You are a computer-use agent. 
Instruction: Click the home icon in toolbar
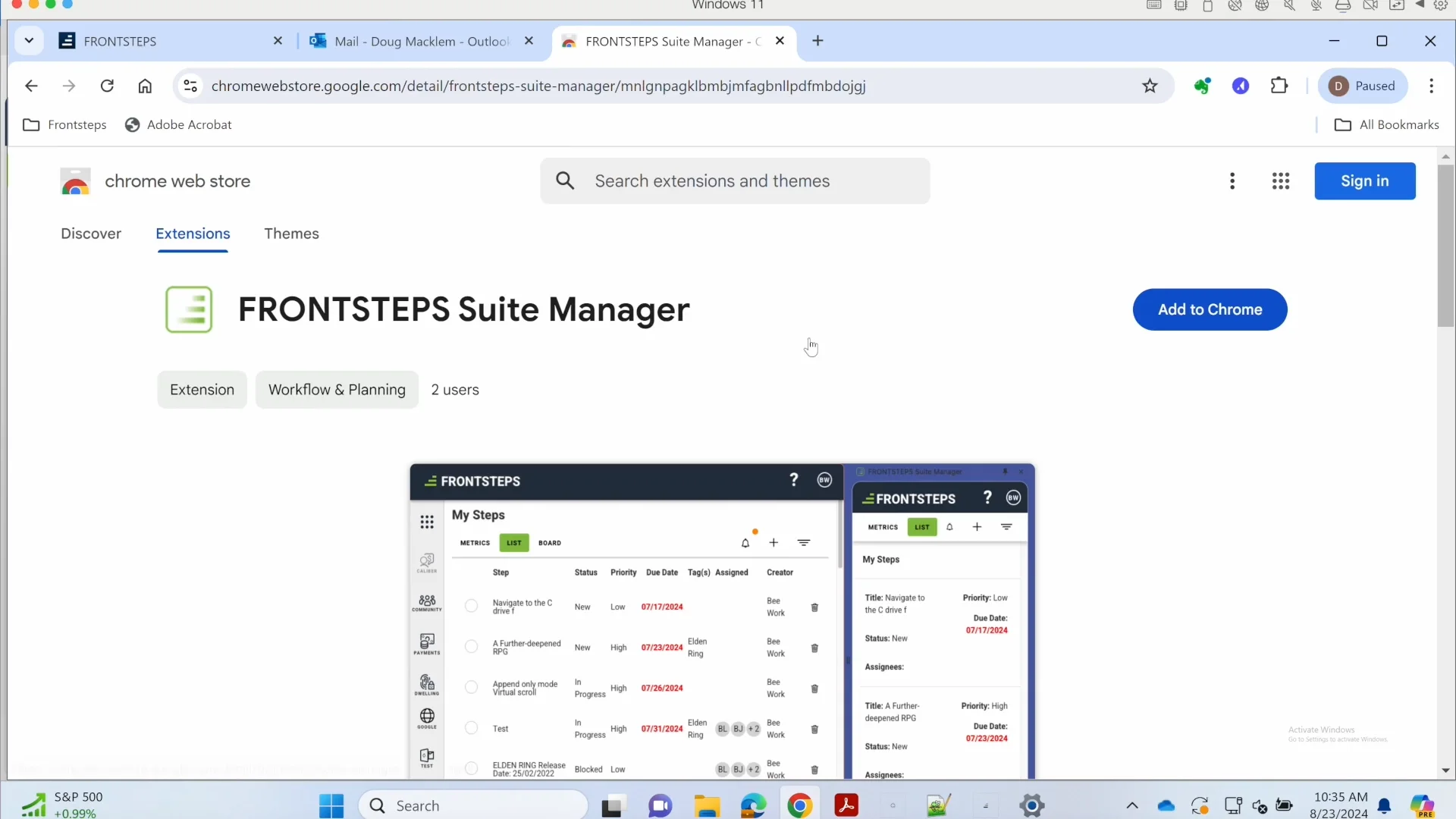145,86
